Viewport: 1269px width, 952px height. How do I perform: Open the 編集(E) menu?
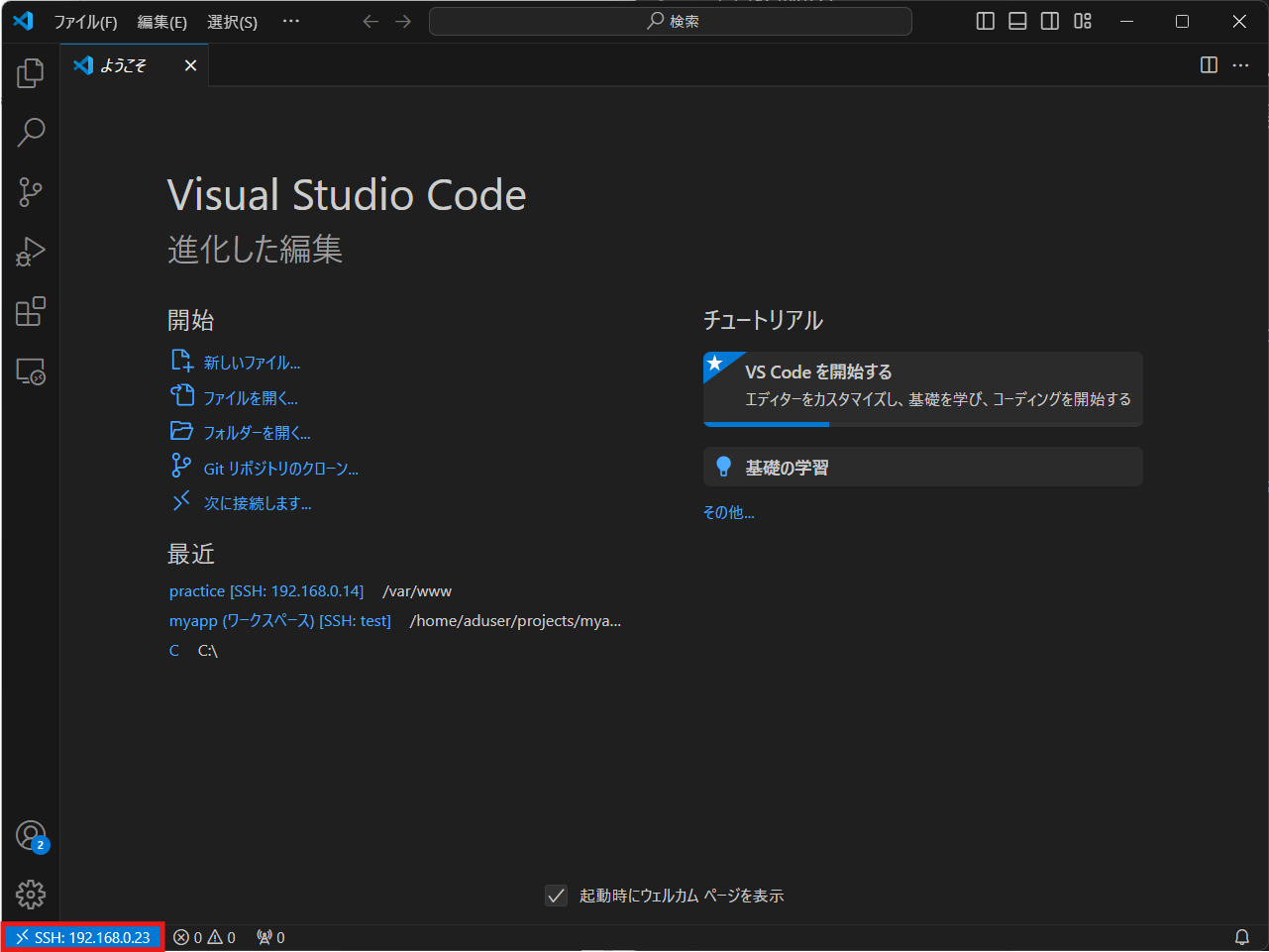tap(162, 22)
